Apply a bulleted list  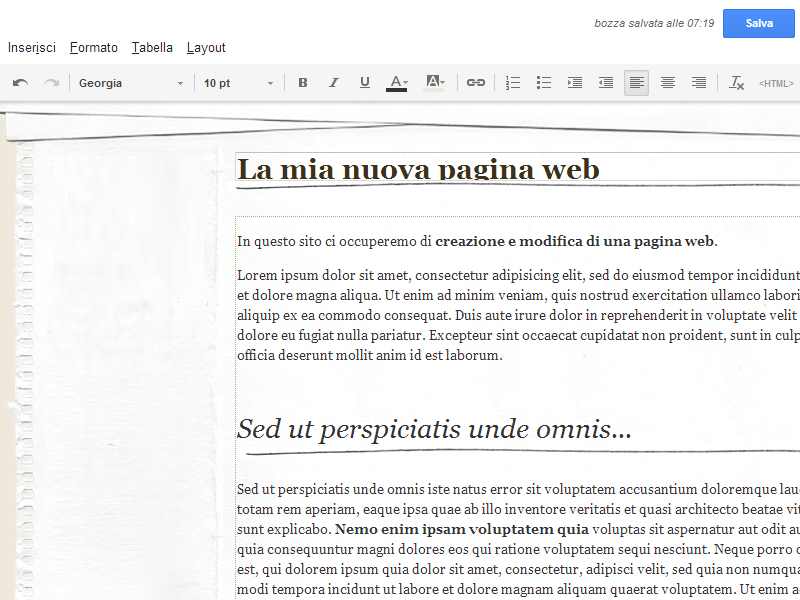point(544,83)
